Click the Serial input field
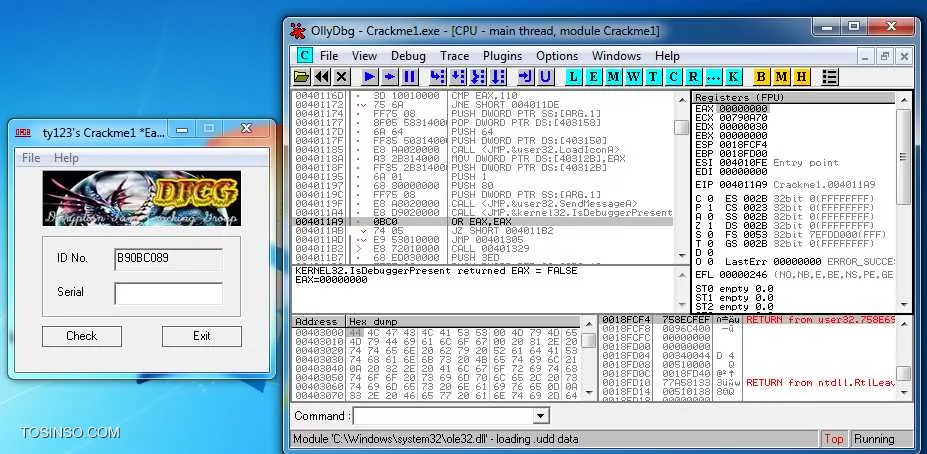 tap(168, 293)
